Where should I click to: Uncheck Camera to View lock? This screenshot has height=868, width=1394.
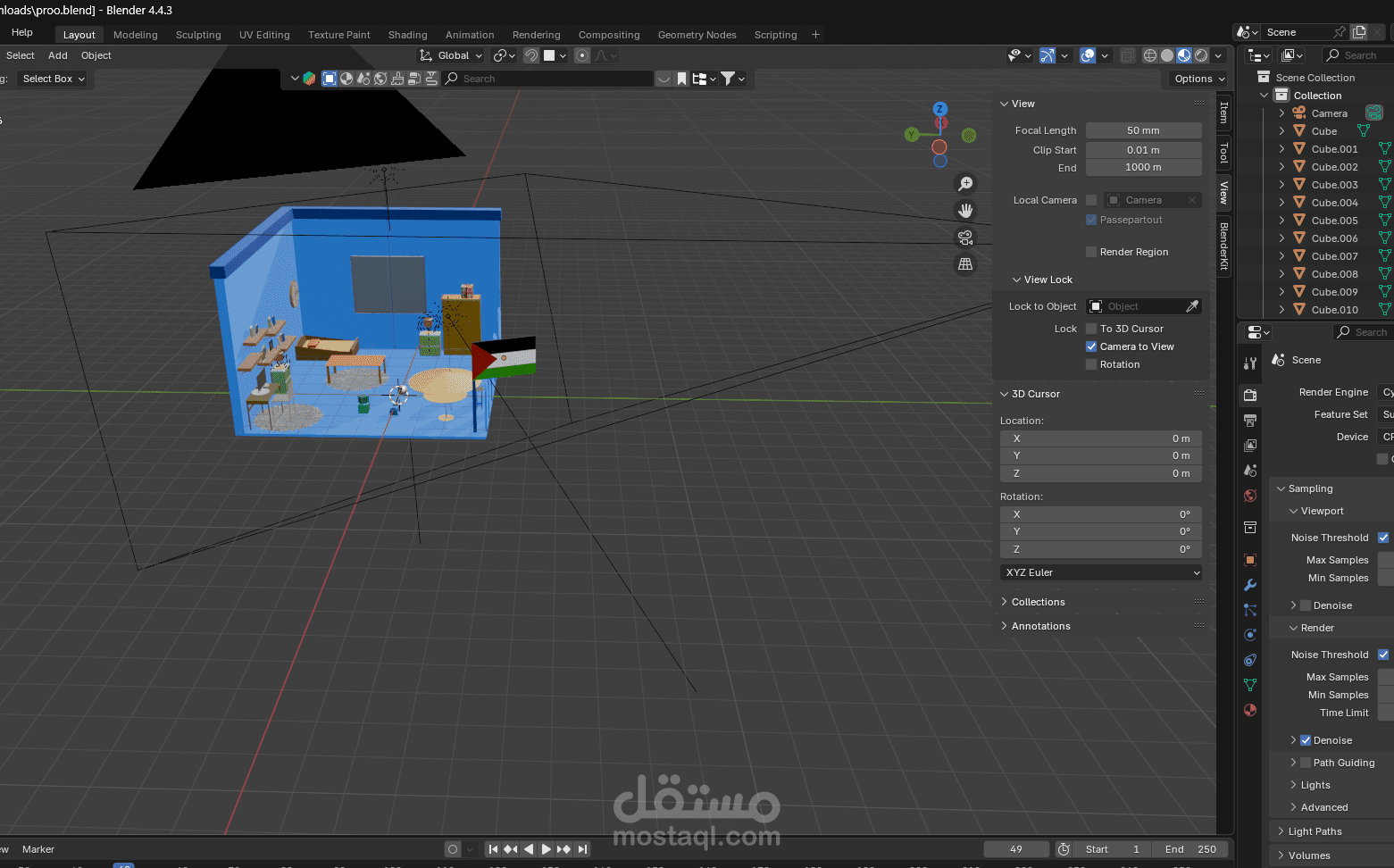point(1091,346)
